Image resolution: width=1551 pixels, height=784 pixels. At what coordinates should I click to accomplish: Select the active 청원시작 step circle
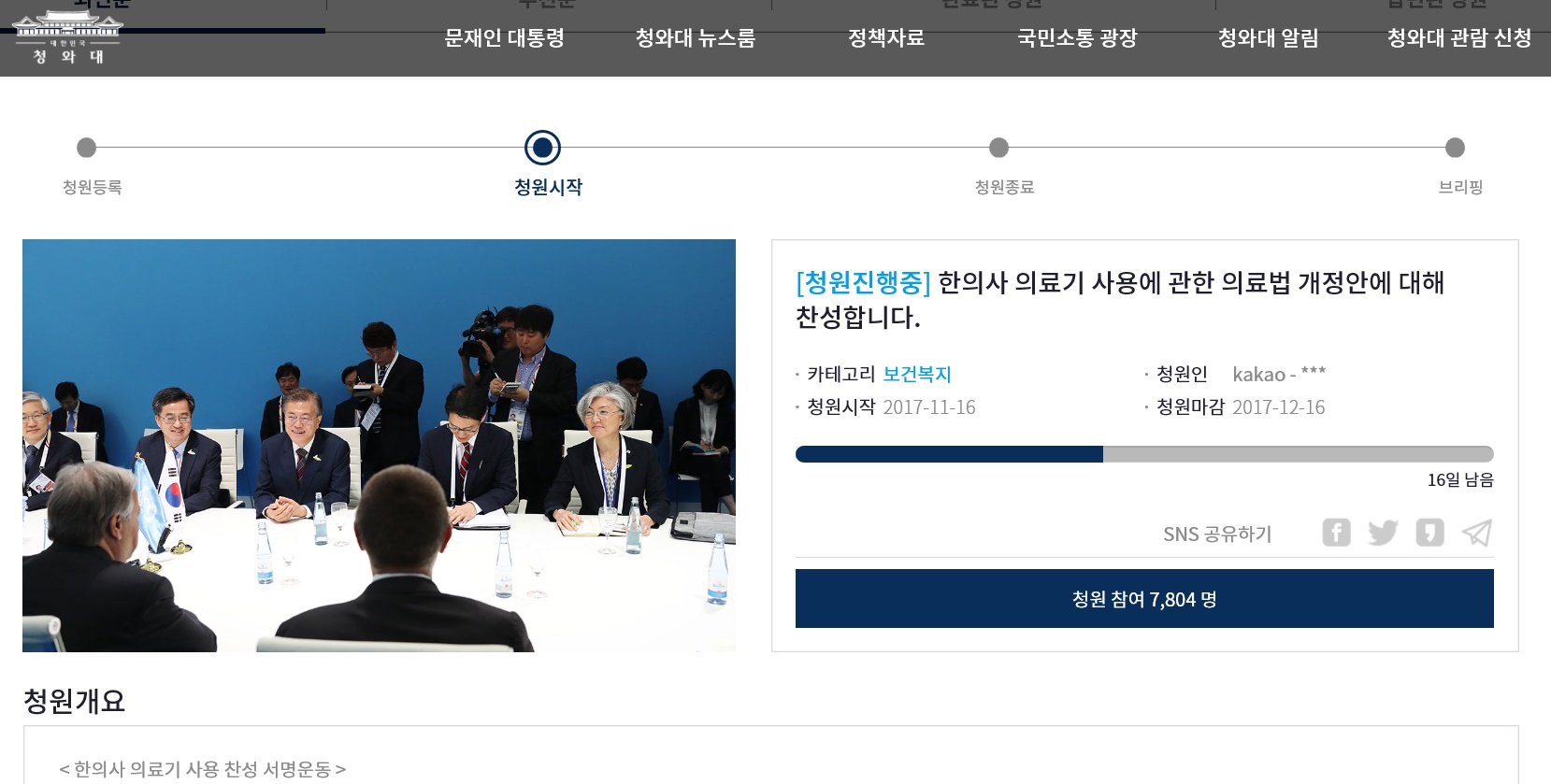(542, 148)
